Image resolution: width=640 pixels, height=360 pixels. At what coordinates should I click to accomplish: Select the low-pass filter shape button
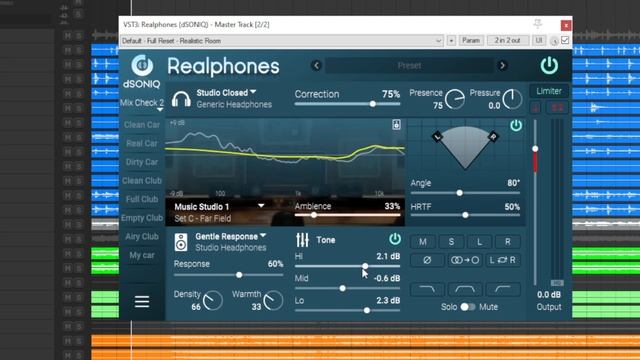point(427,289)
